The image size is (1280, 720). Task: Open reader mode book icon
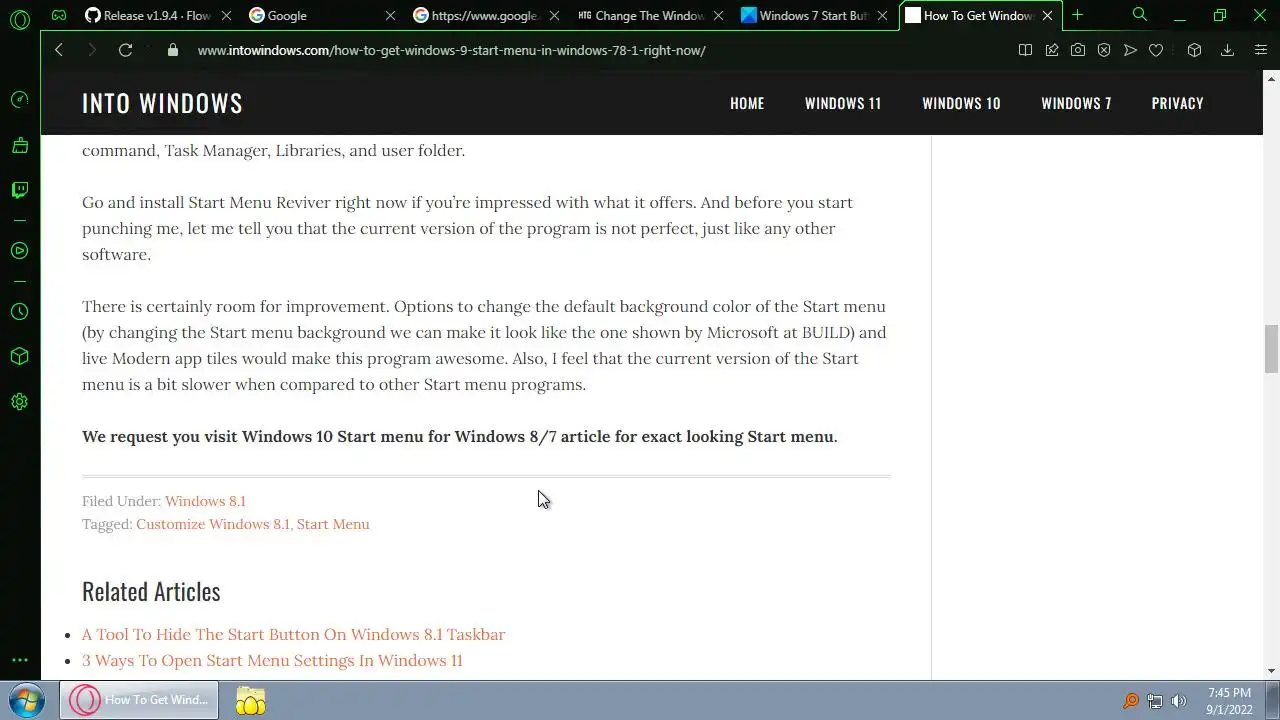(1025, 50)
